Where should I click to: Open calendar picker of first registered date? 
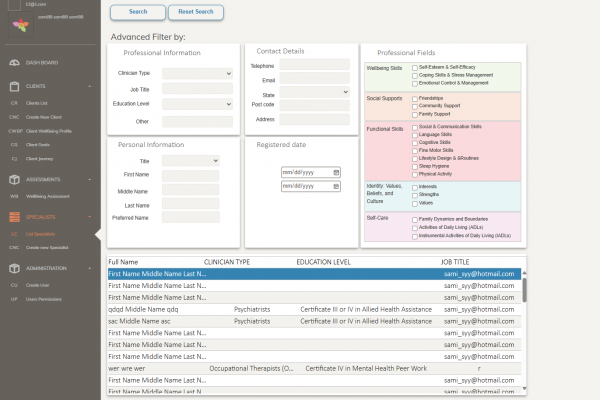click(x=336, y=172)
